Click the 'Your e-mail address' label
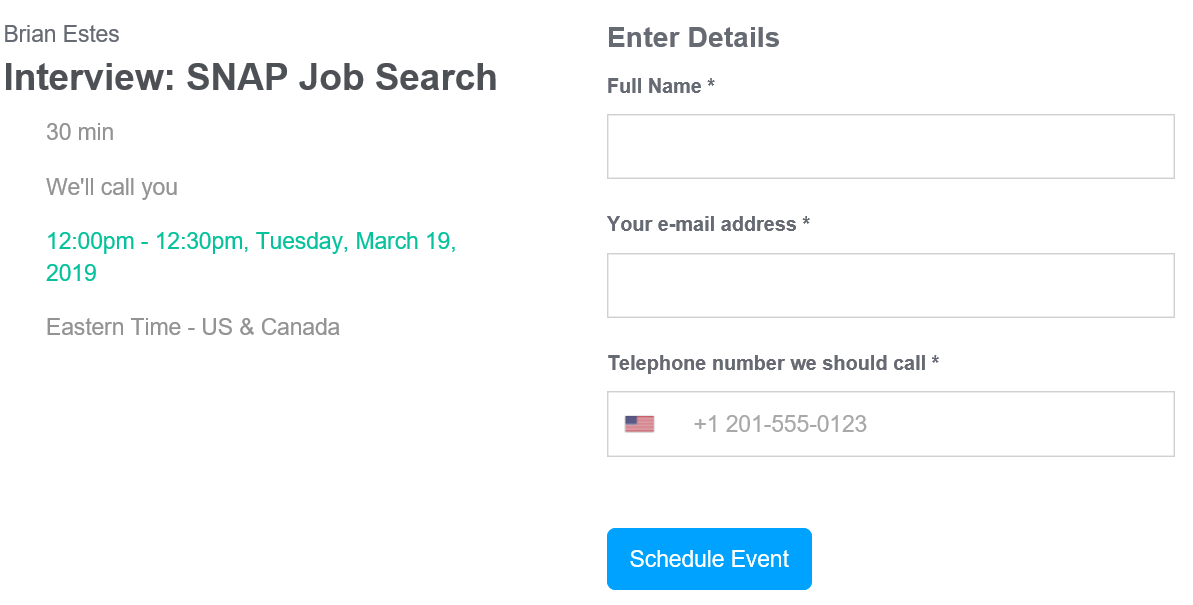1193x605 pixels. tap(701, 224)
